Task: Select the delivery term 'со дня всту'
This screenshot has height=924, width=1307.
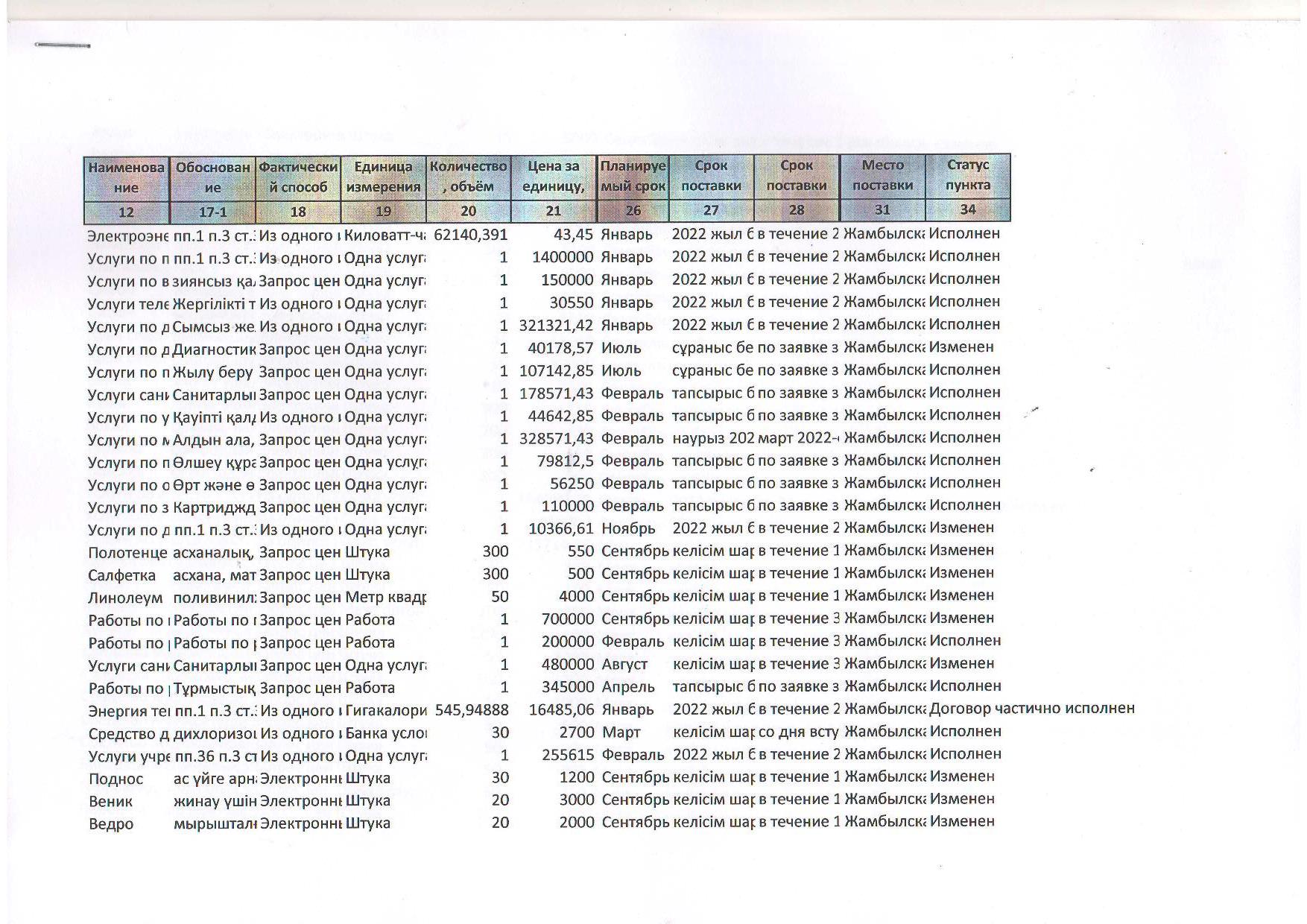Action: [x=799, y=732]
